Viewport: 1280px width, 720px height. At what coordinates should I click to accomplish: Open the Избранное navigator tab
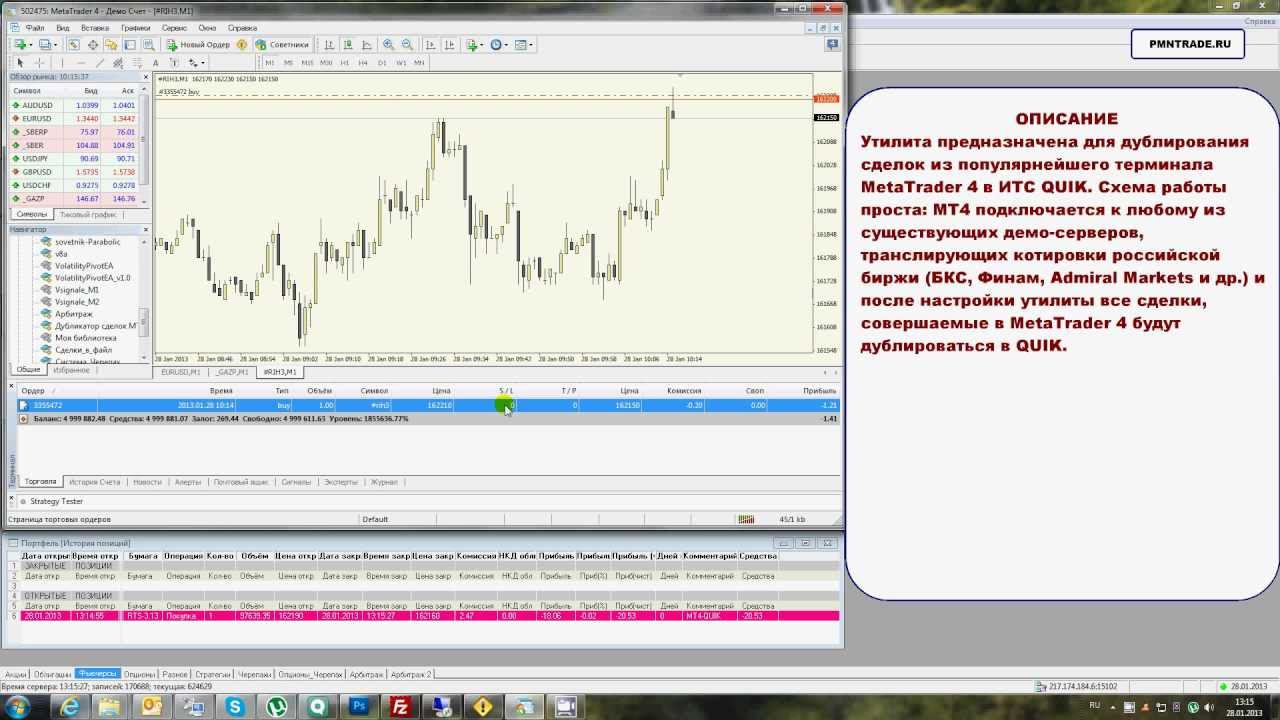(x=70, y=370)
